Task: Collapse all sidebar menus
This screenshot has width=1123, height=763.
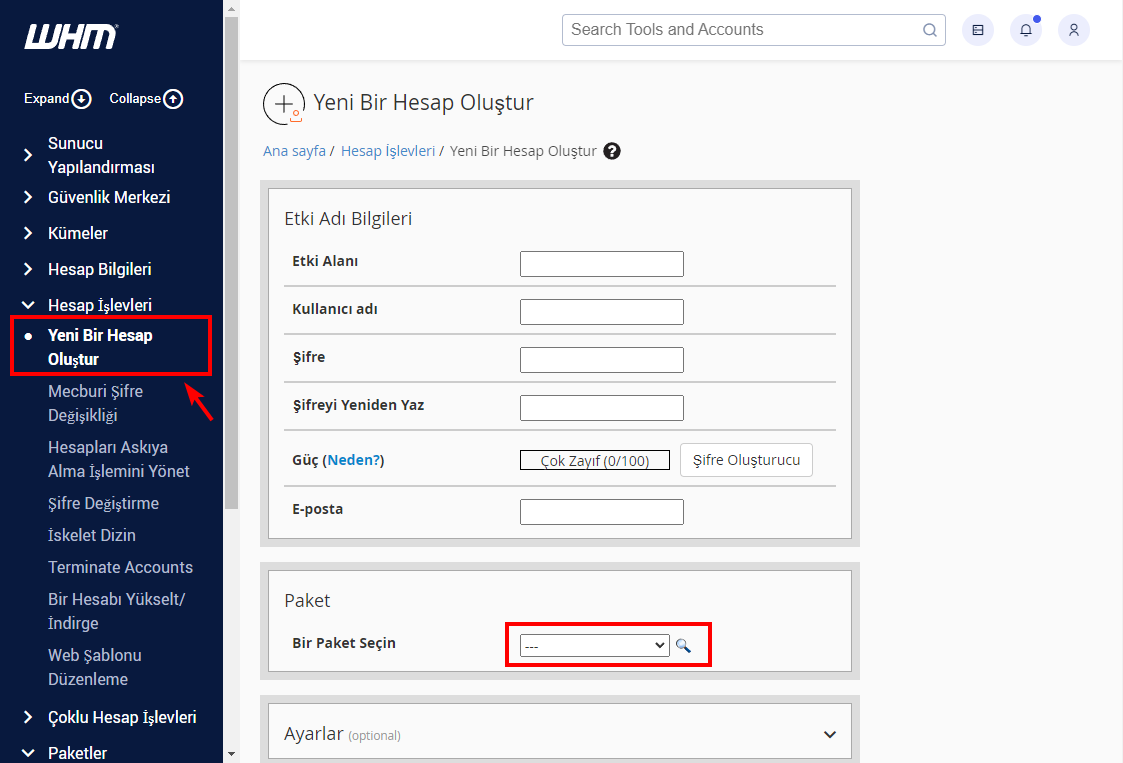Action: [x=146, y=99]
